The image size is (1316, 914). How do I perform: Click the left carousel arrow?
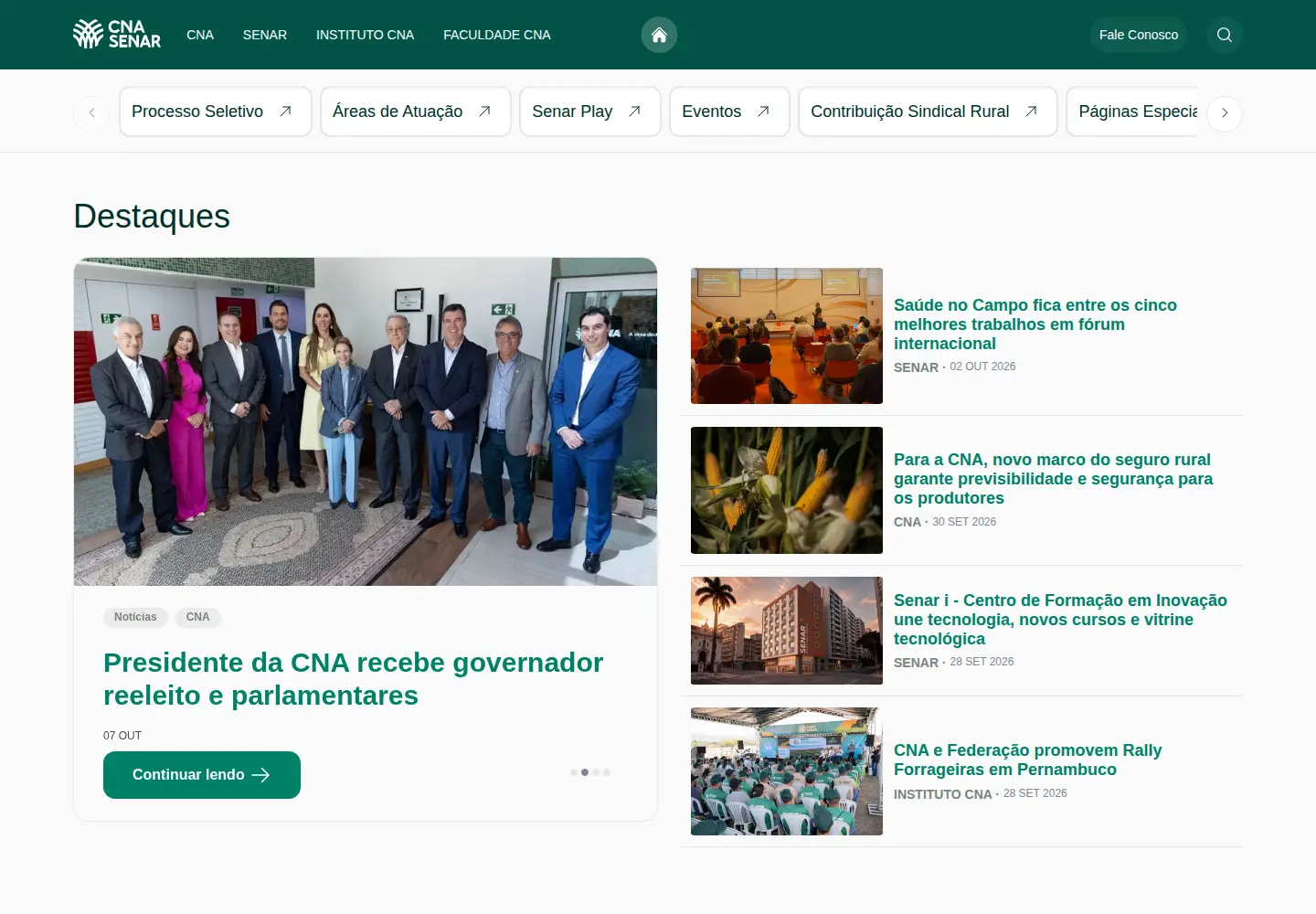pos(91,113)
